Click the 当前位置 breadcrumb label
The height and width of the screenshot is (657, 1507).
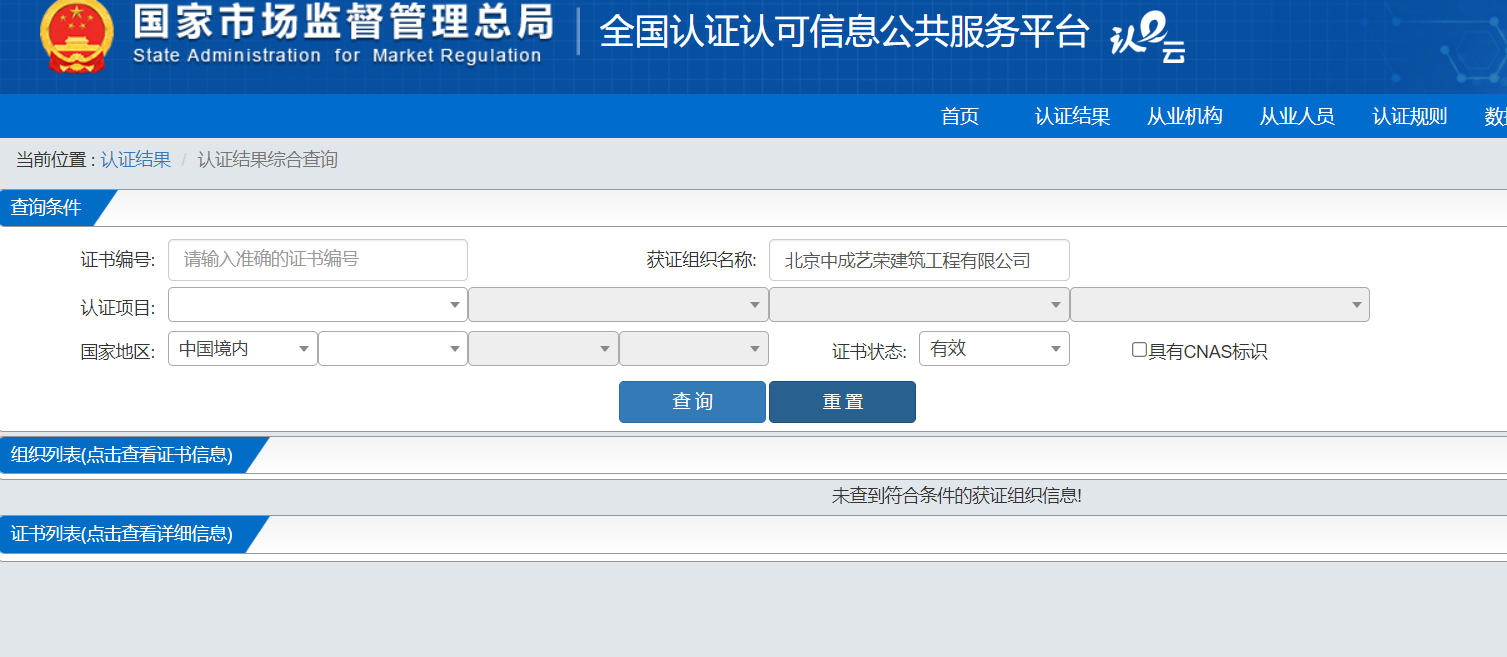click(x=55, y=160)
